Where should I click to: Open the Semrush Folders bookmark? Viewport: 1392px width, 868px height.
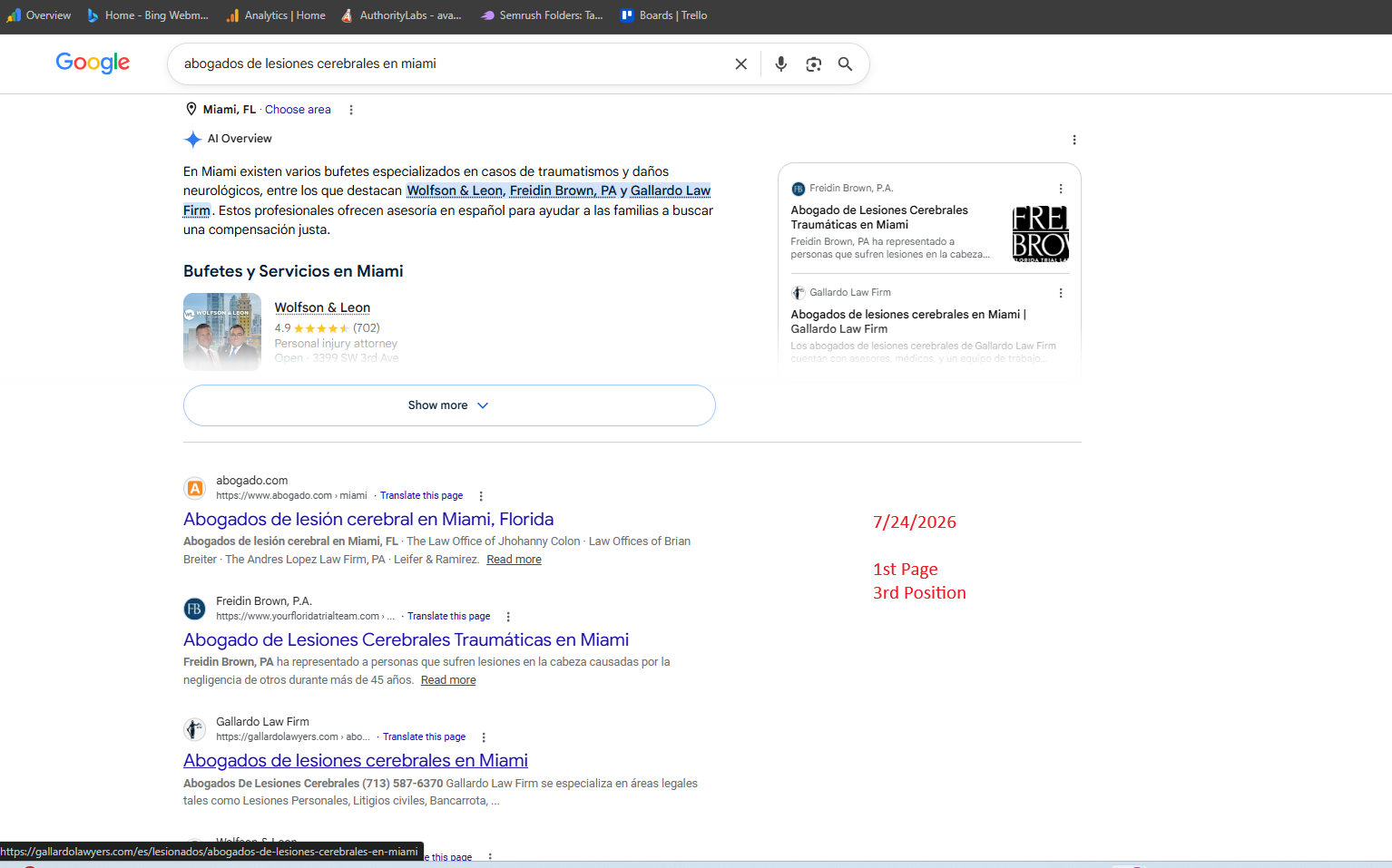click(x=542, y=15)
